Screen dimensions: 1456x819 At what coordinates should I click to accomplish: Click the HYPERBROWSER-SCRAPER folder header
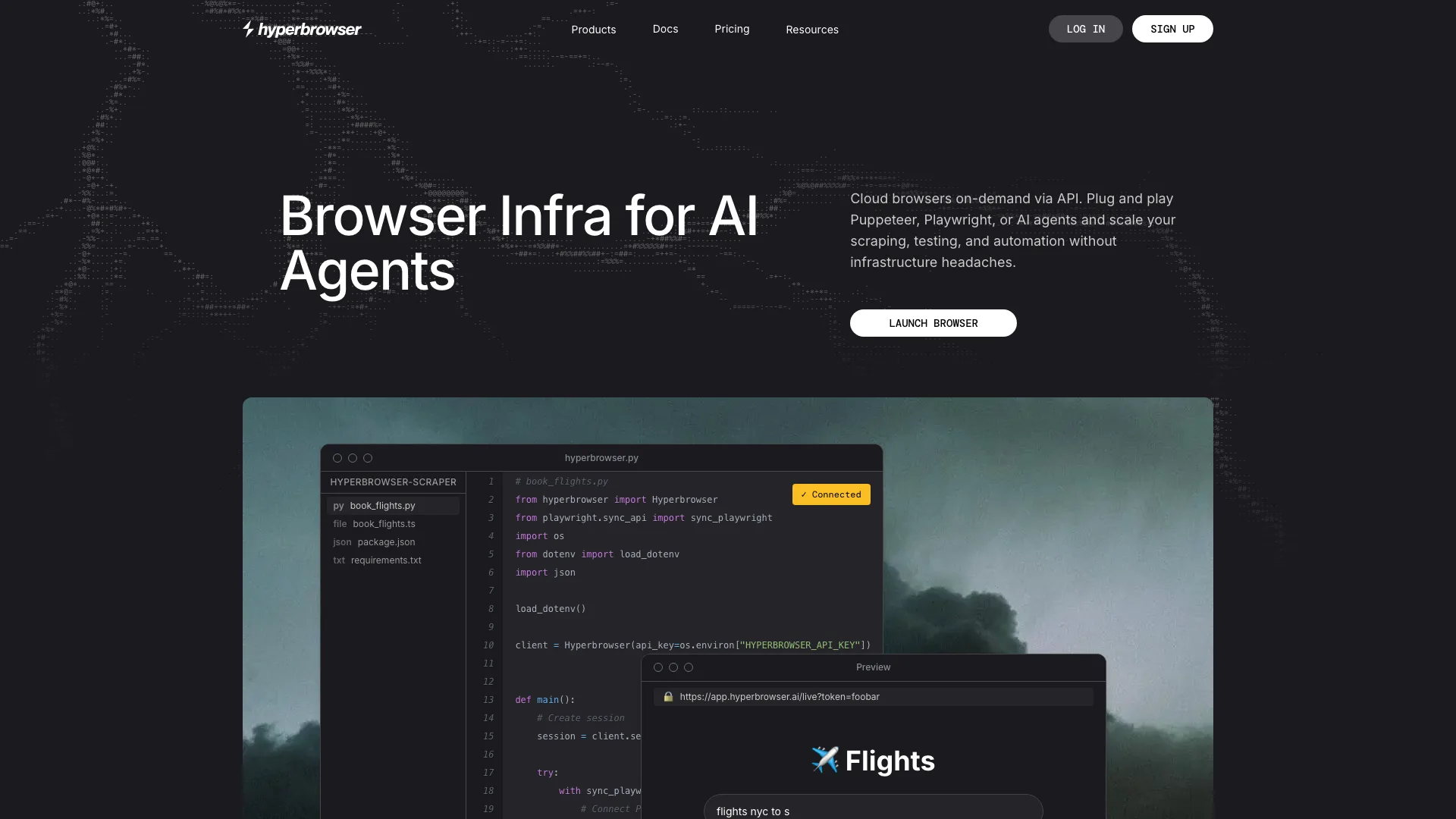coord(393,482)
